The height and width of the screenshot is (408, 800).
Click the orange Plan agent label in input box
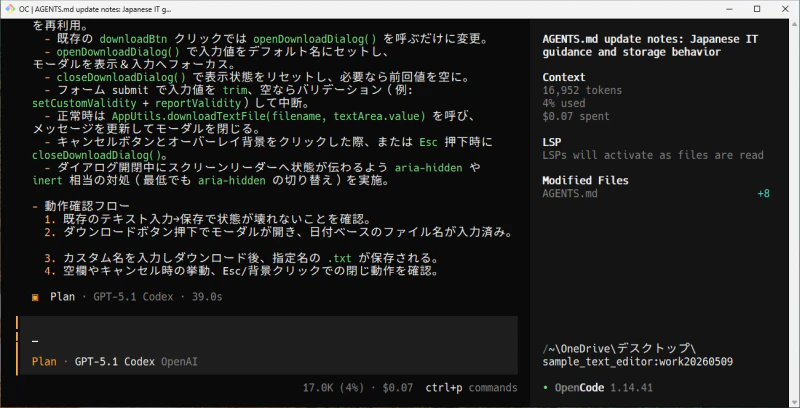click(44, 362)
